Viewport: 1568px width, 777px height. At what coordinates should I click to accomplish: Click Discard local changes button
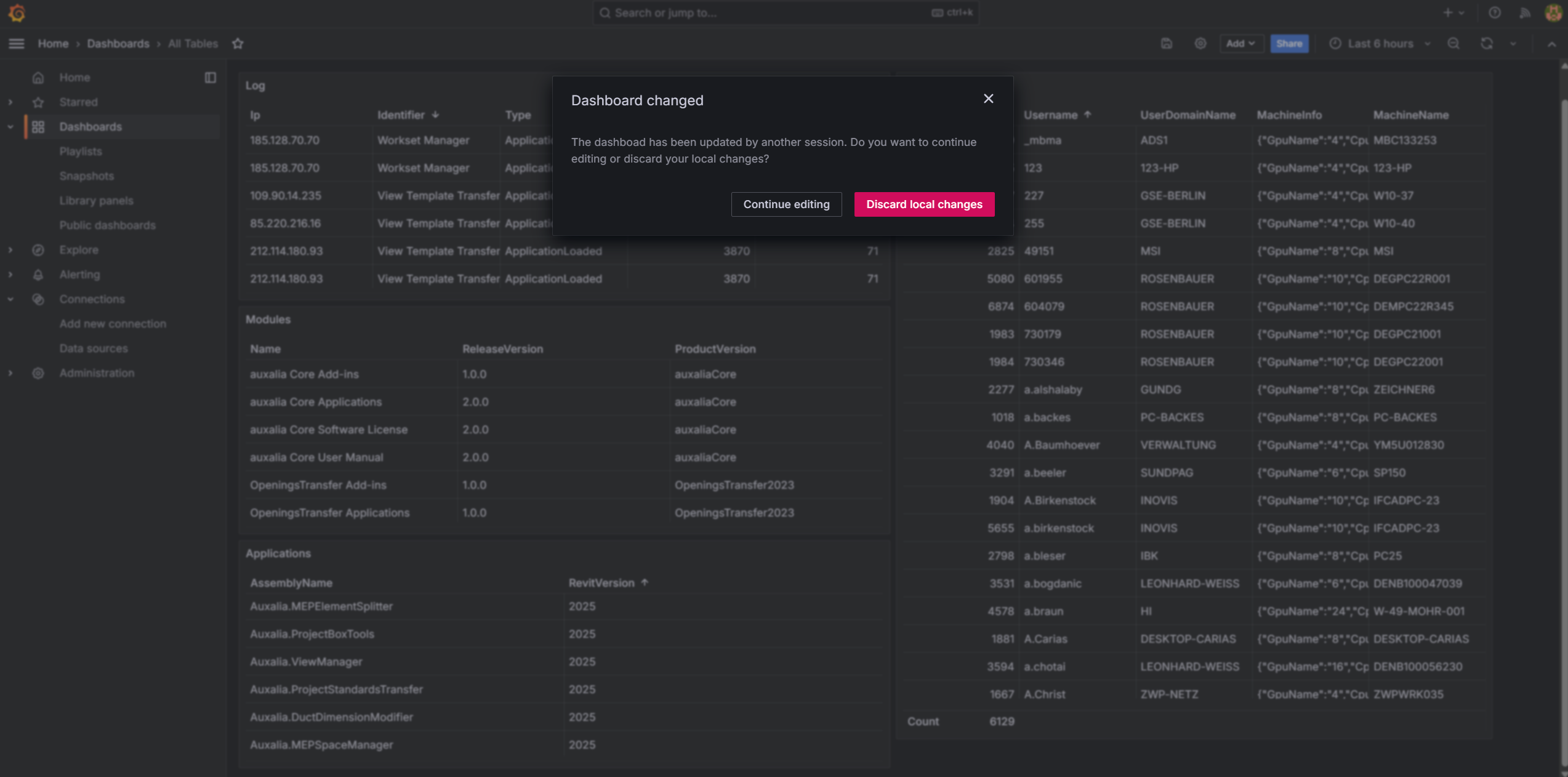(924, 204)
